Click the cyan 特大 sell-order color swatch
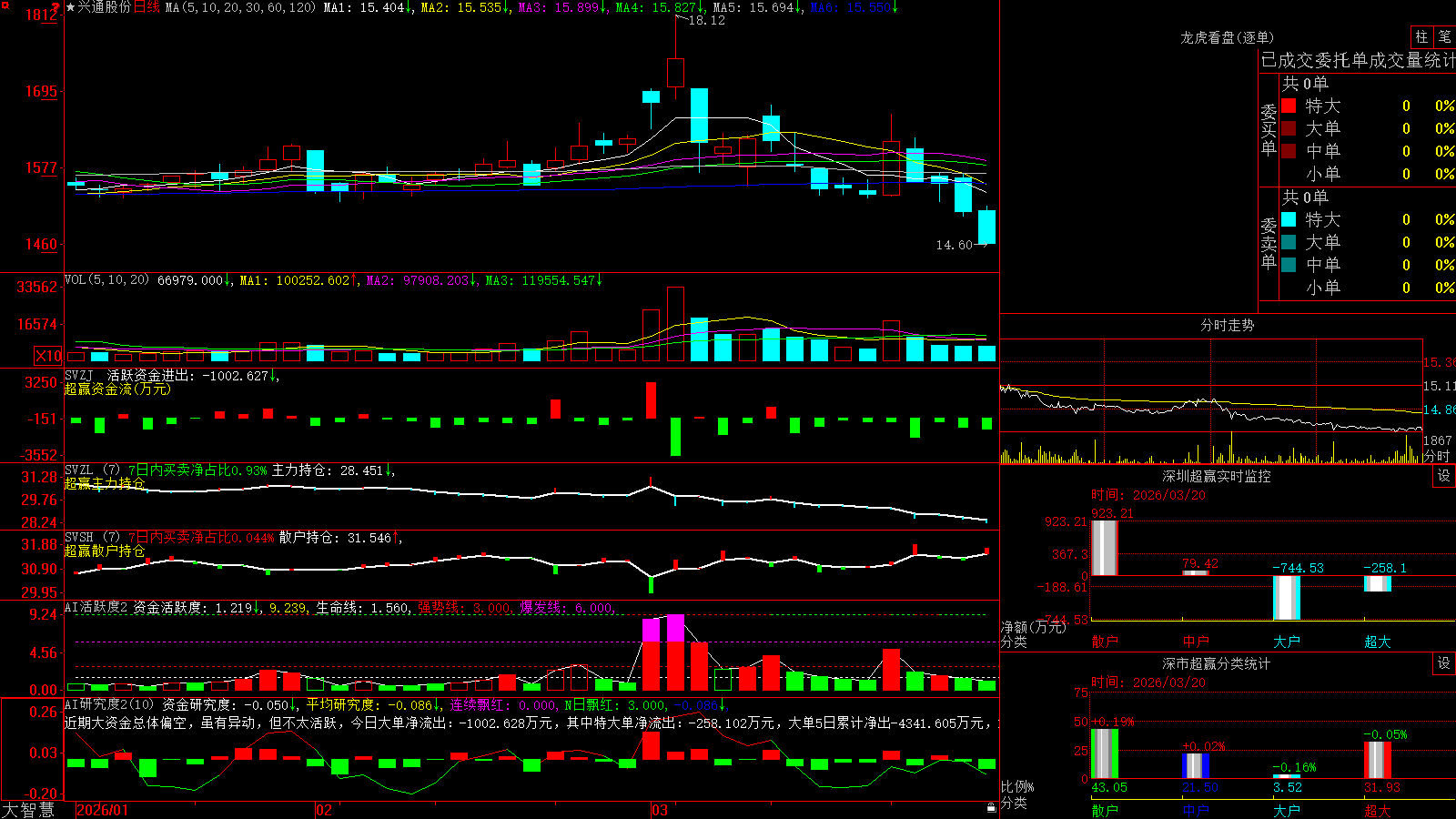The image size is (1456, 819). click(1289, 219)
